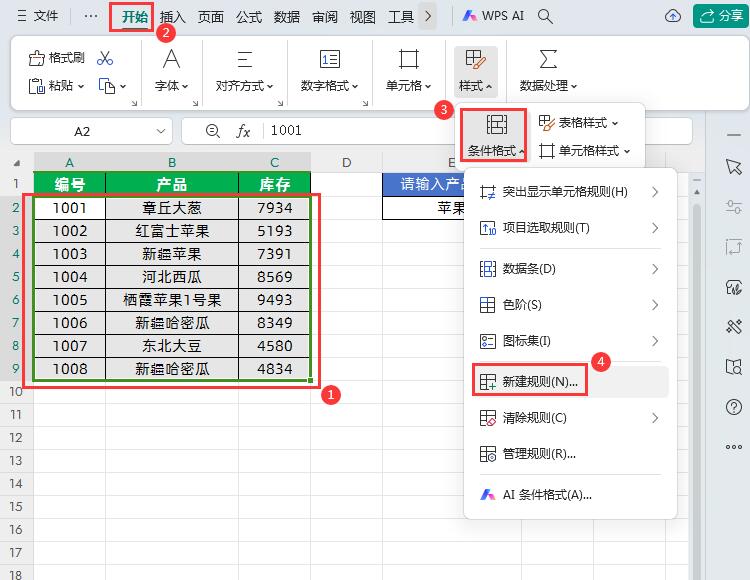Screen dimensions: 750x580
Task: Open the Number Format (数字格式) group
Action: (329, 71)
